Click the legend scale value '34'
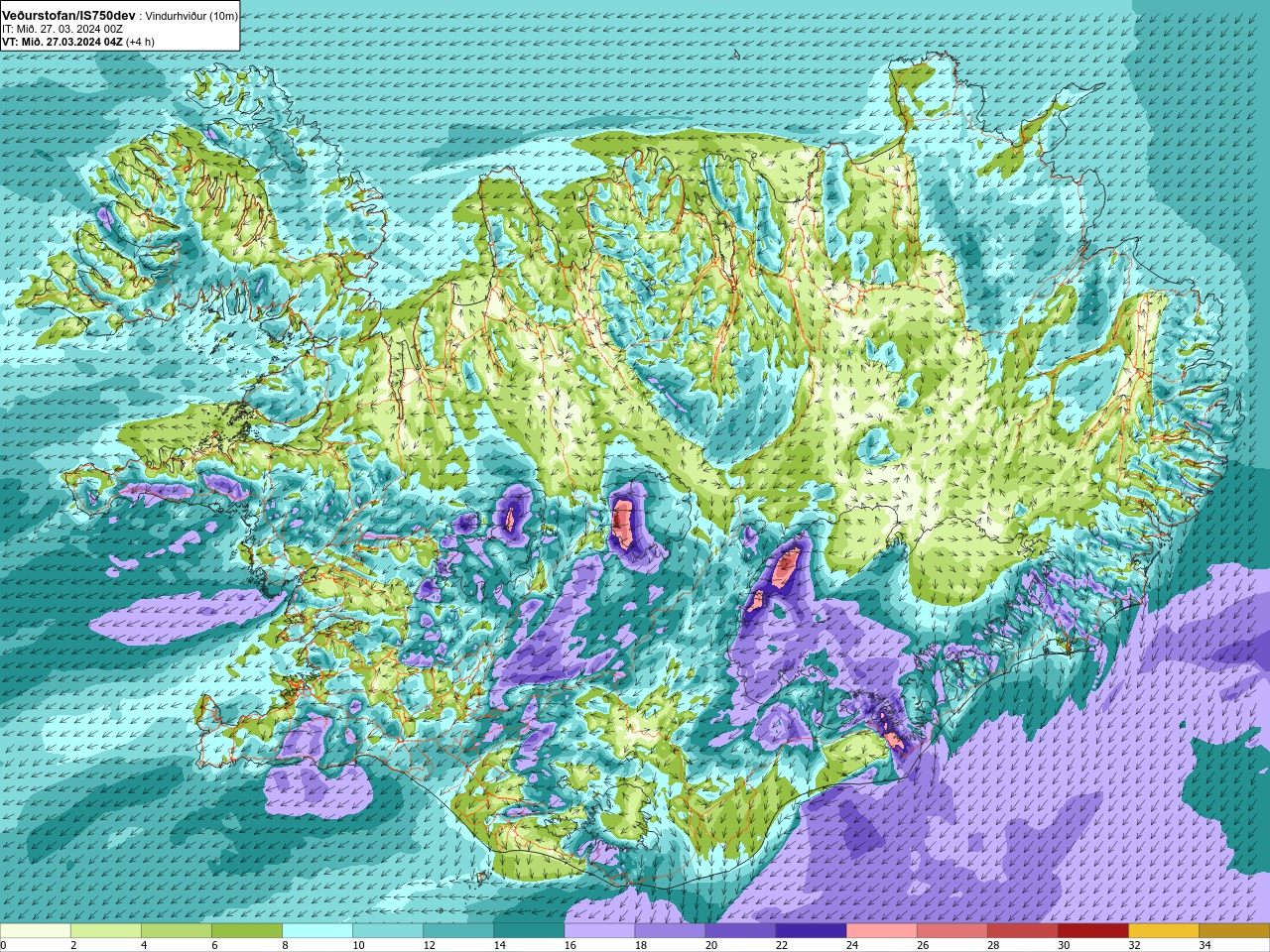1270x952 pixels. point(1204,945)
